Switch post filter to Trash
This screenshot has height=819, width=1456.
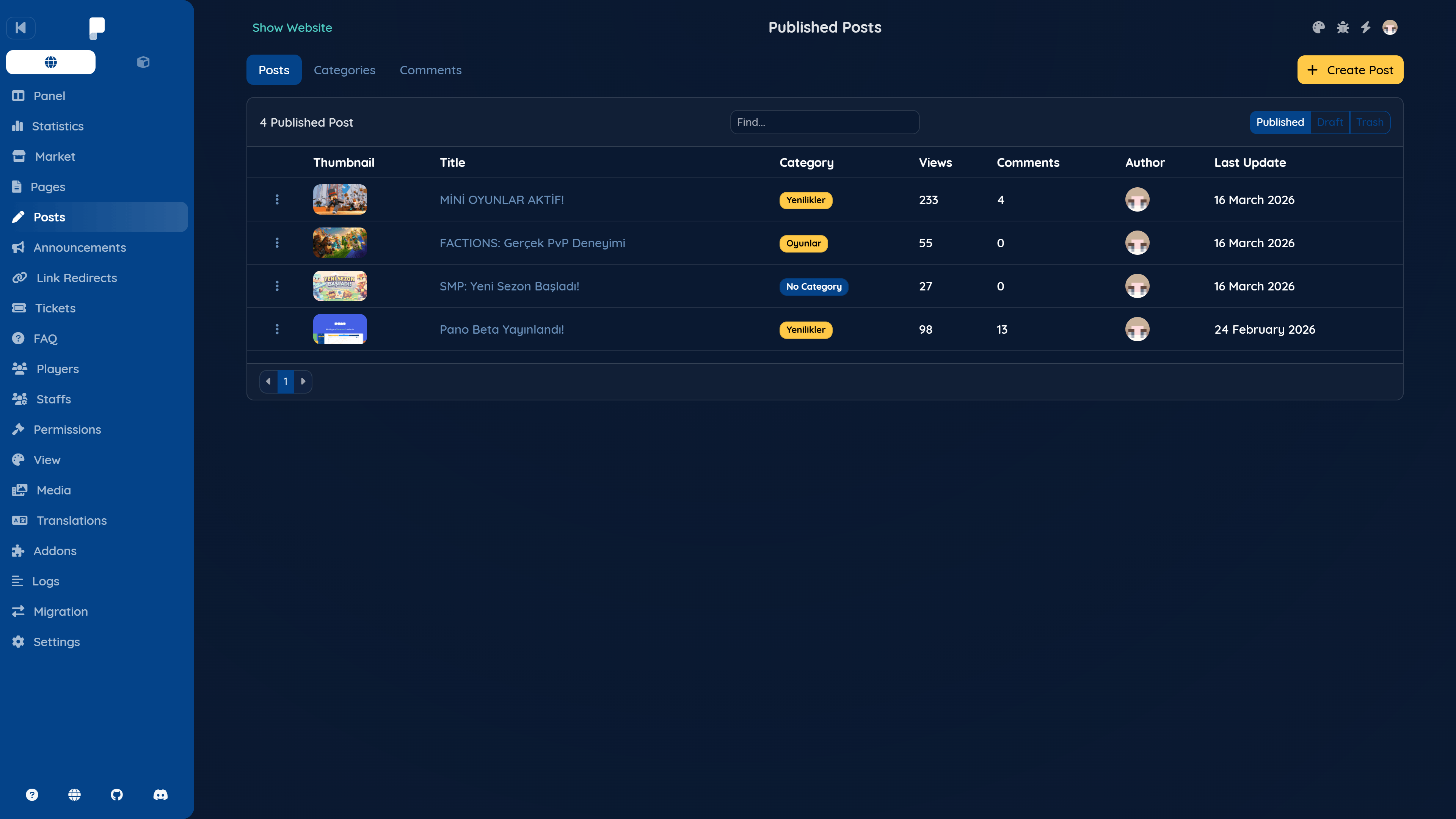pyautogui.click(x=1370, y=122)
